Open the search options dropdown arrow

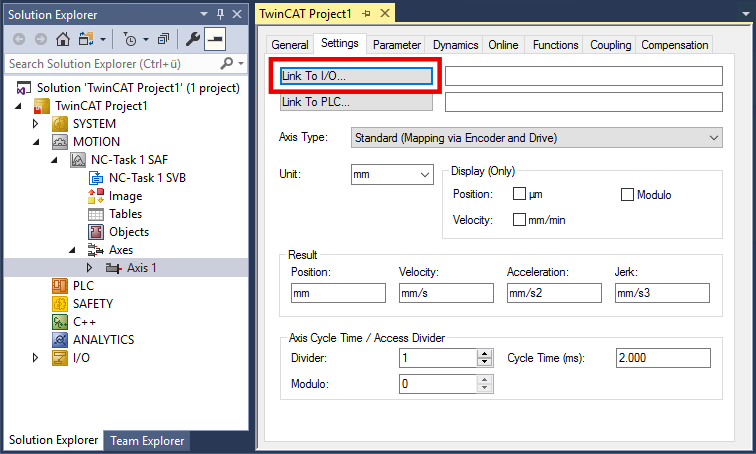(241, 64)
